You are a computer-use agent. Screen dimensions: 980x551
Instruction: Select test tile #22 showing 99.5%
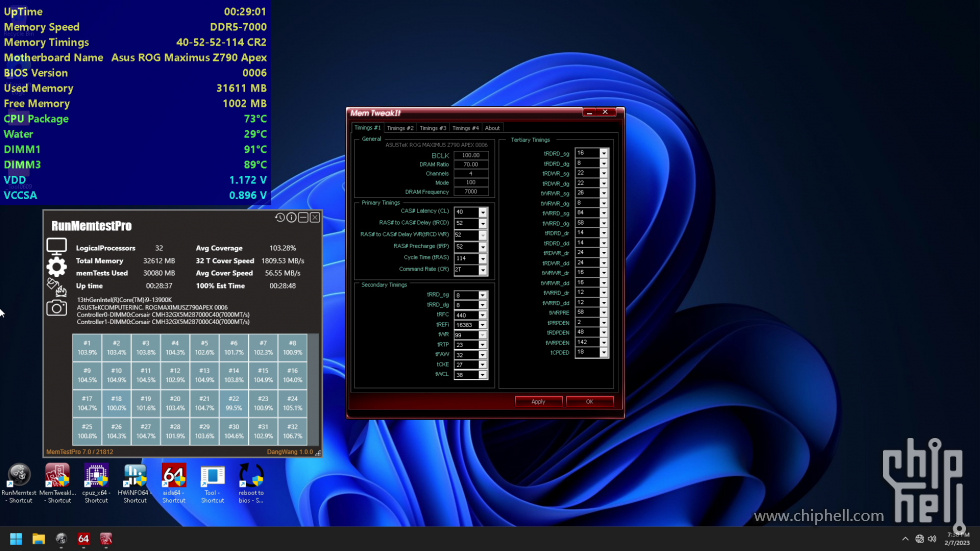click(x=233, y=403)
